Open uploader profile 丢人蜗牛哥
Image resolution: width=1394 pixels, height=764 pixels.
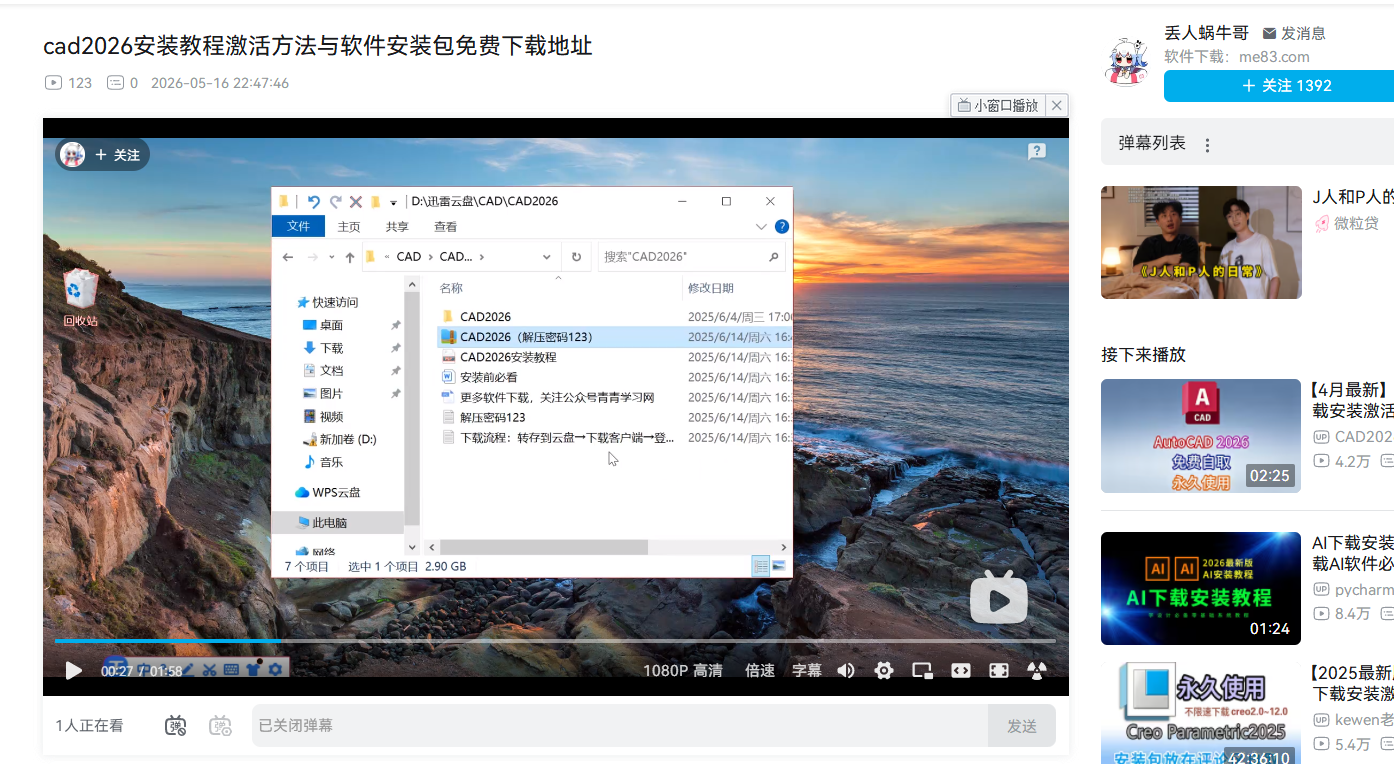1207,33
